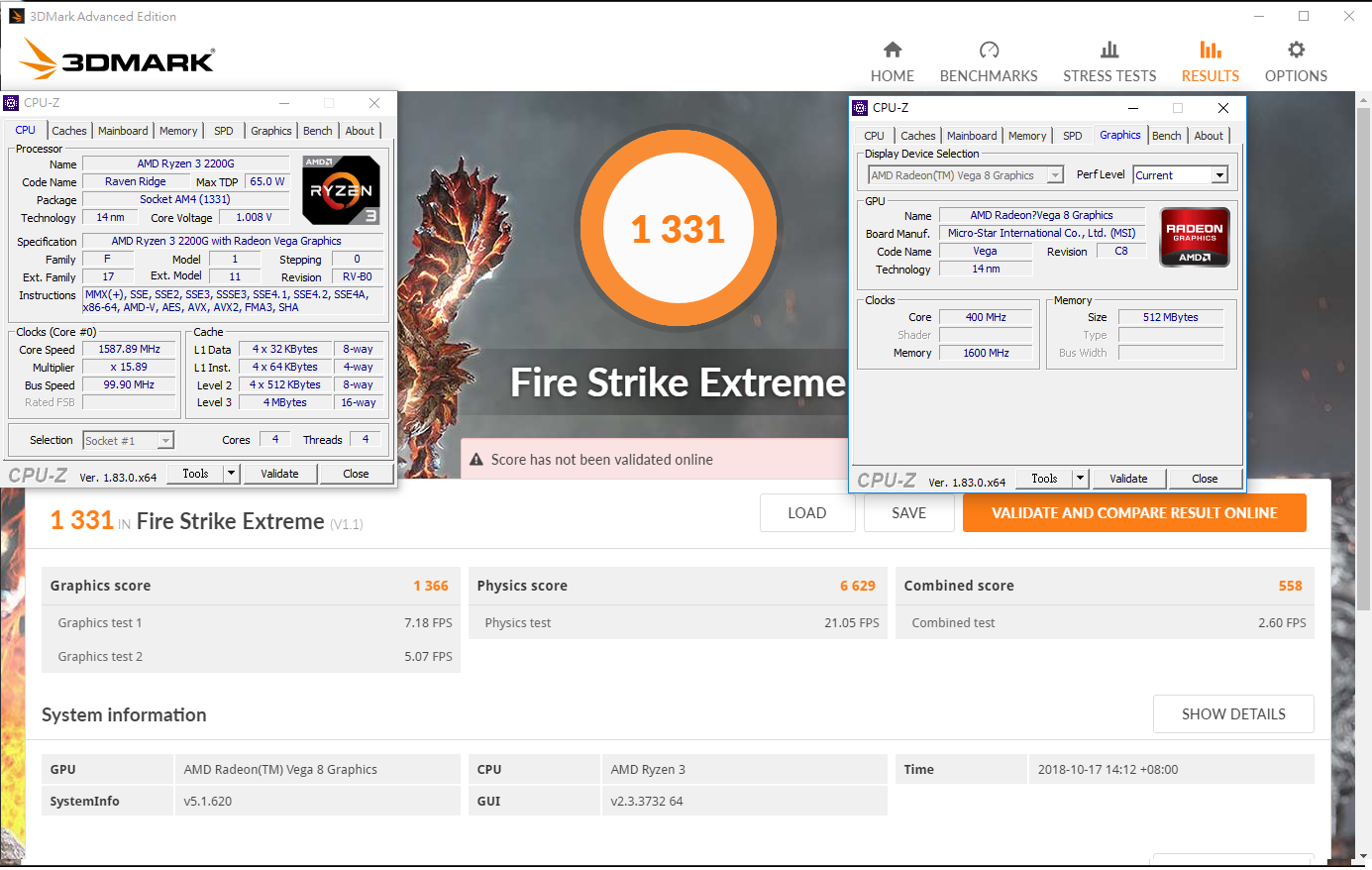Open Memory tab in right CPU-Z

click(x=1027, y=136)
